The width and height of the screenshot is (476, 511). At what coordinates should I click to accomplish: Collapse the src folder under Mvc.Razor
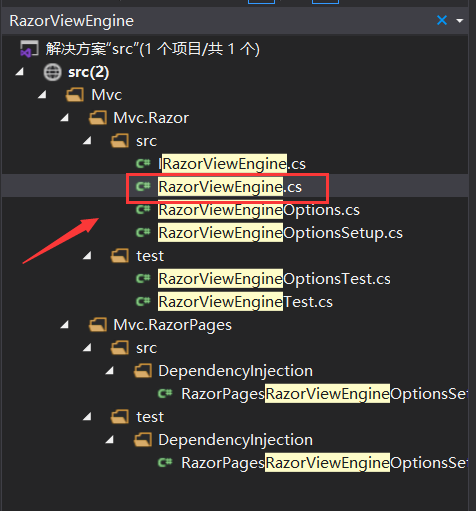click(x=87, y=141)
